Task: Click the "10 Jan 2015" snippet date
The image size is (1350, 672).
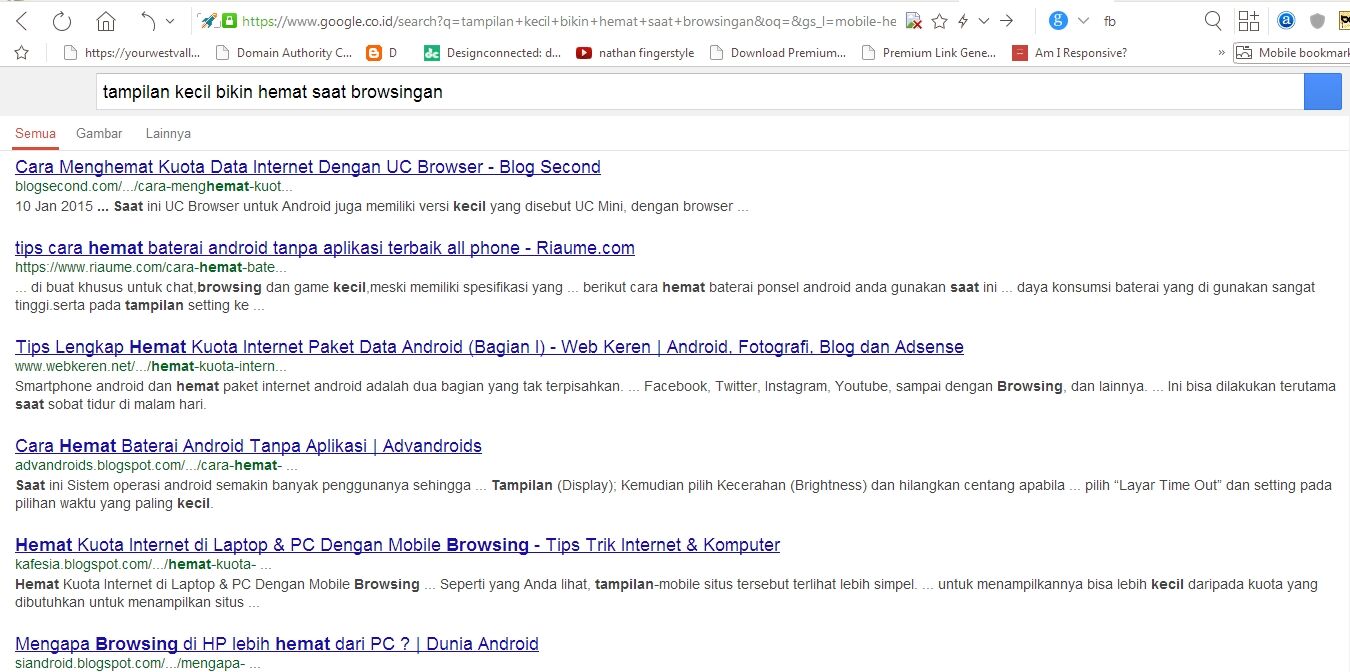Action: coord(52,207)
